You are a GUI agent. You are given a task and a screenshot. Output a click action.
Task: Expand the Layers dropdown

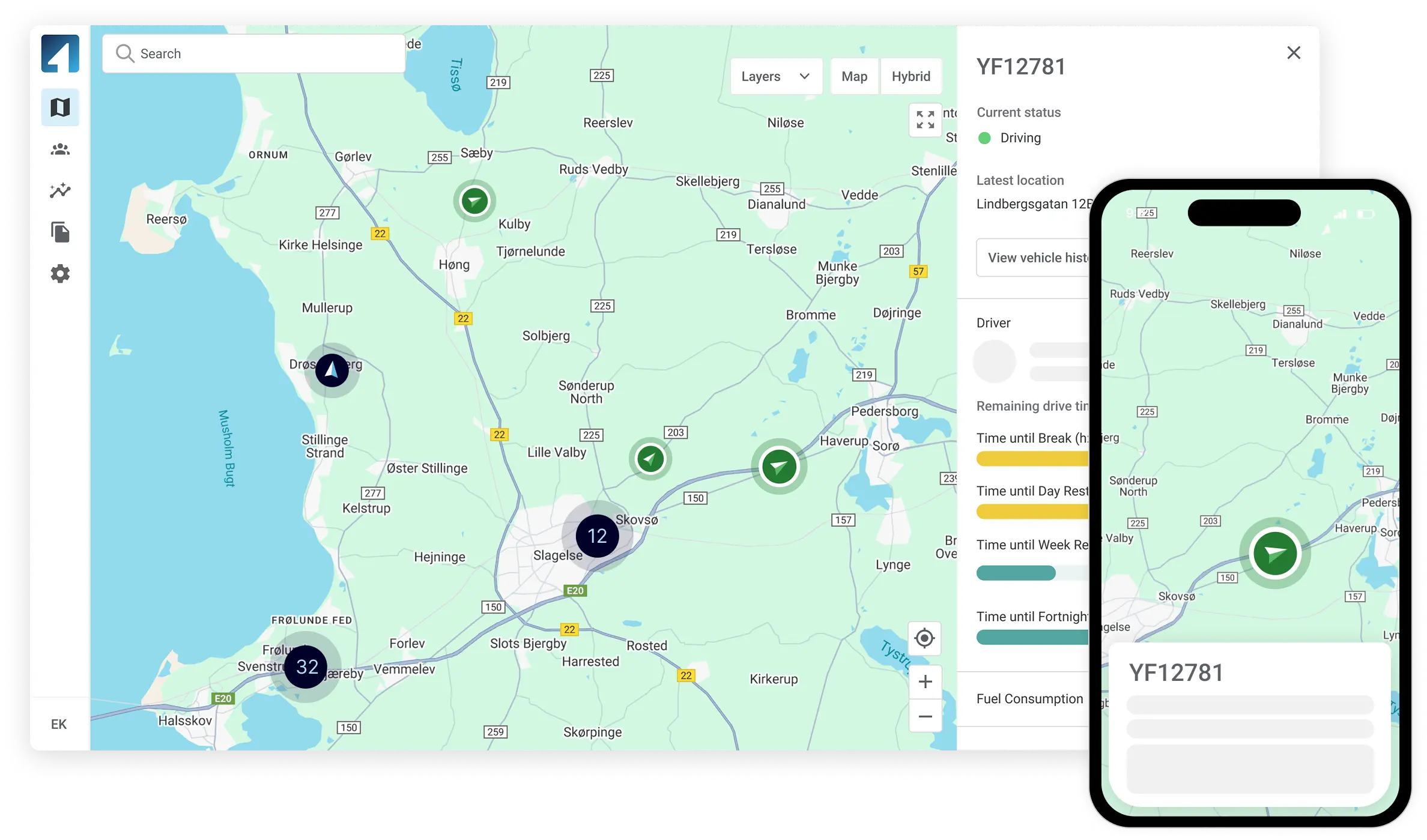pos(776,76)
